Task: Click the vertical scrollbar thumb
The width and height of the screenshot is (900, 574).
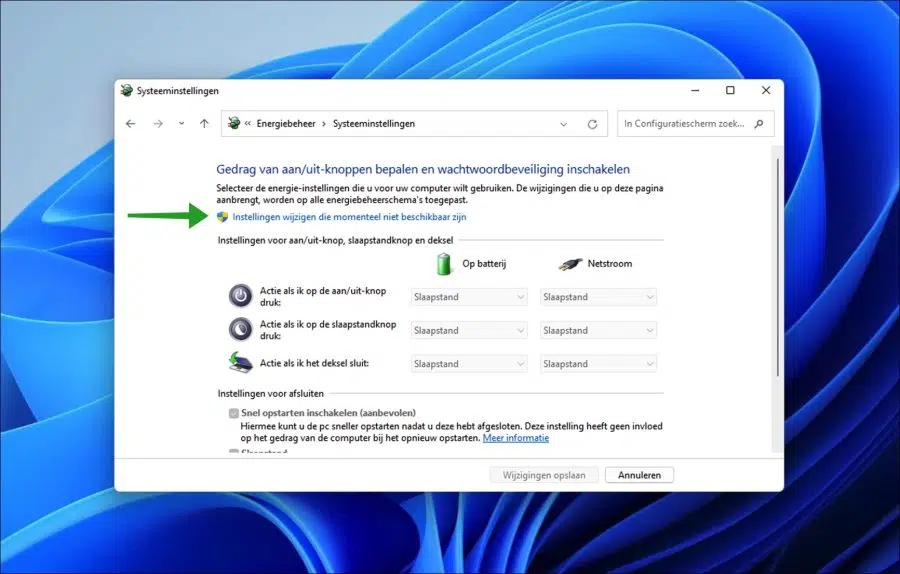Action: coord(778,267)
